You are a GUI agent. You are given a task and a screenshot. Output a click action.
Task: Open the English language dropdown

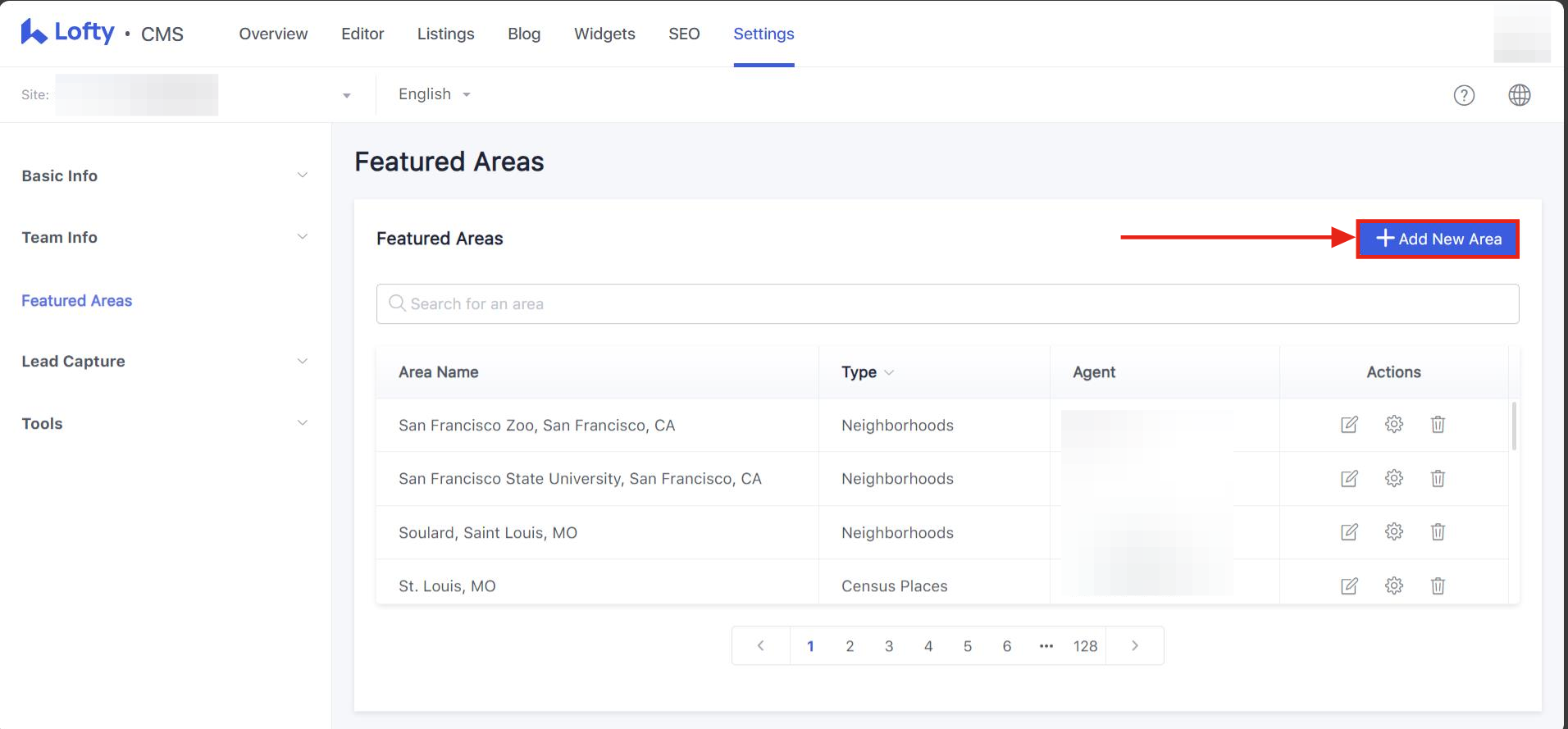coord(434,94)
